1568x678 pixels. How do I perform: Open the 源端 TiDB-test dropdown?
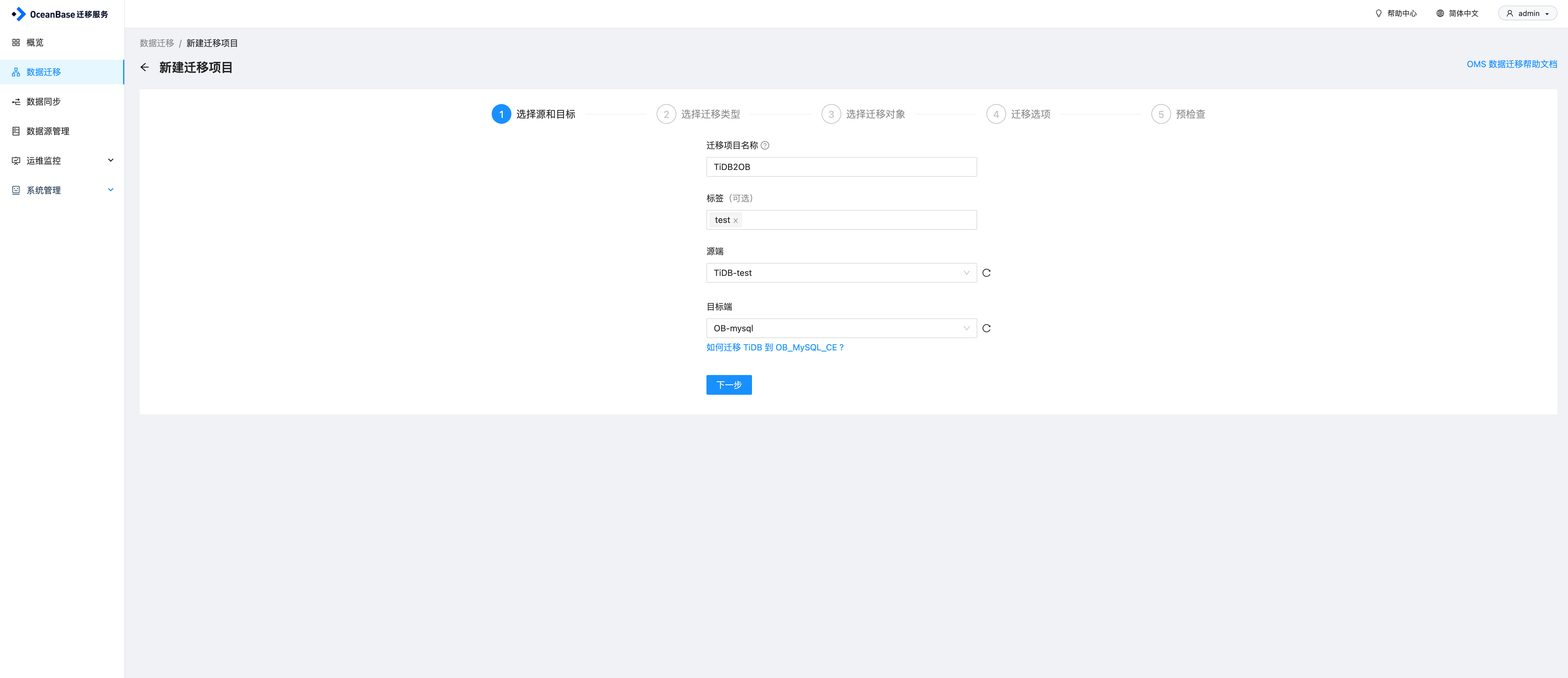(x=841, y=273)
